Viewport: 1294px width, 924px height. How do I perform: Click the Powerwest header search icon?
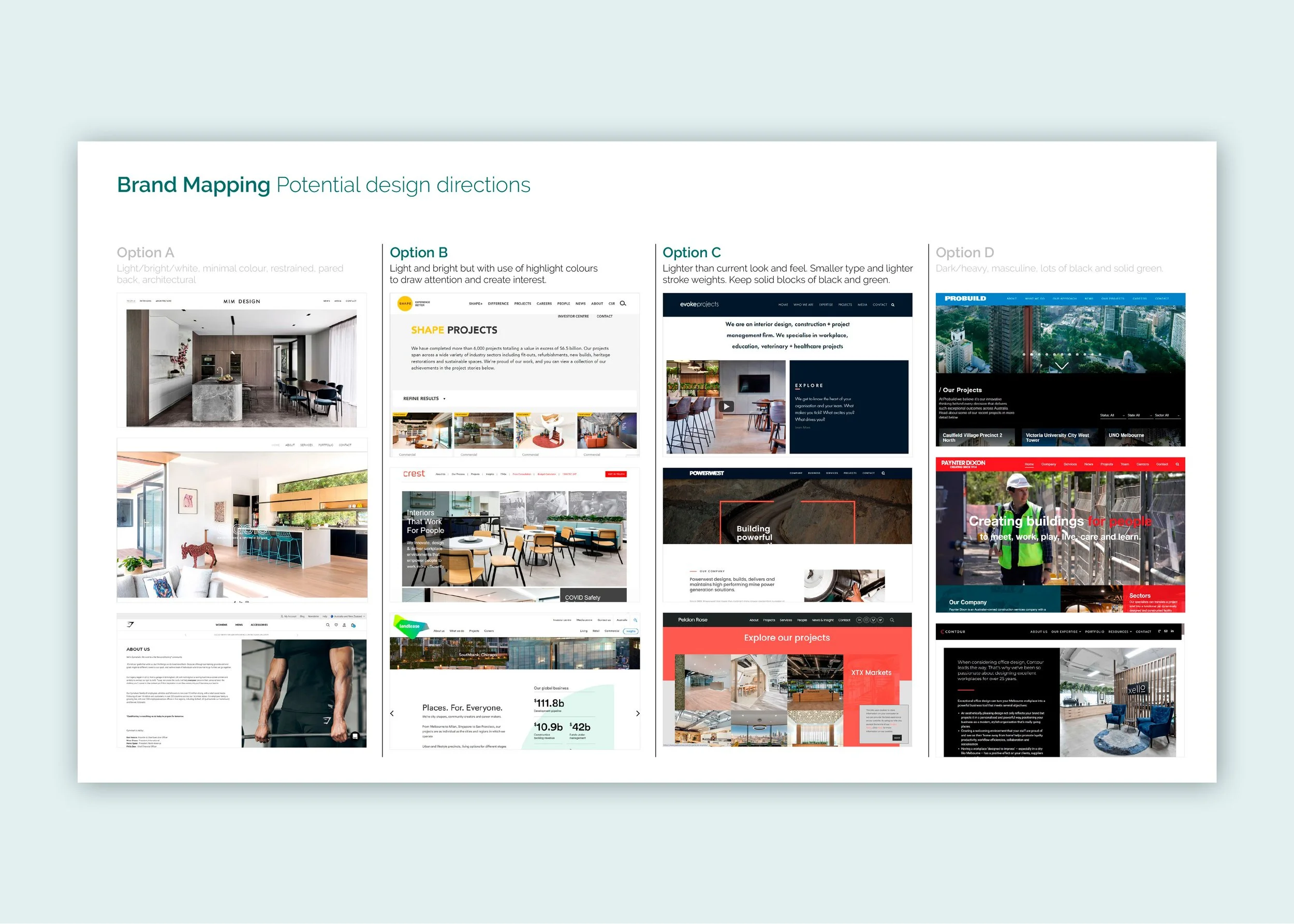[x=883, y=473]
